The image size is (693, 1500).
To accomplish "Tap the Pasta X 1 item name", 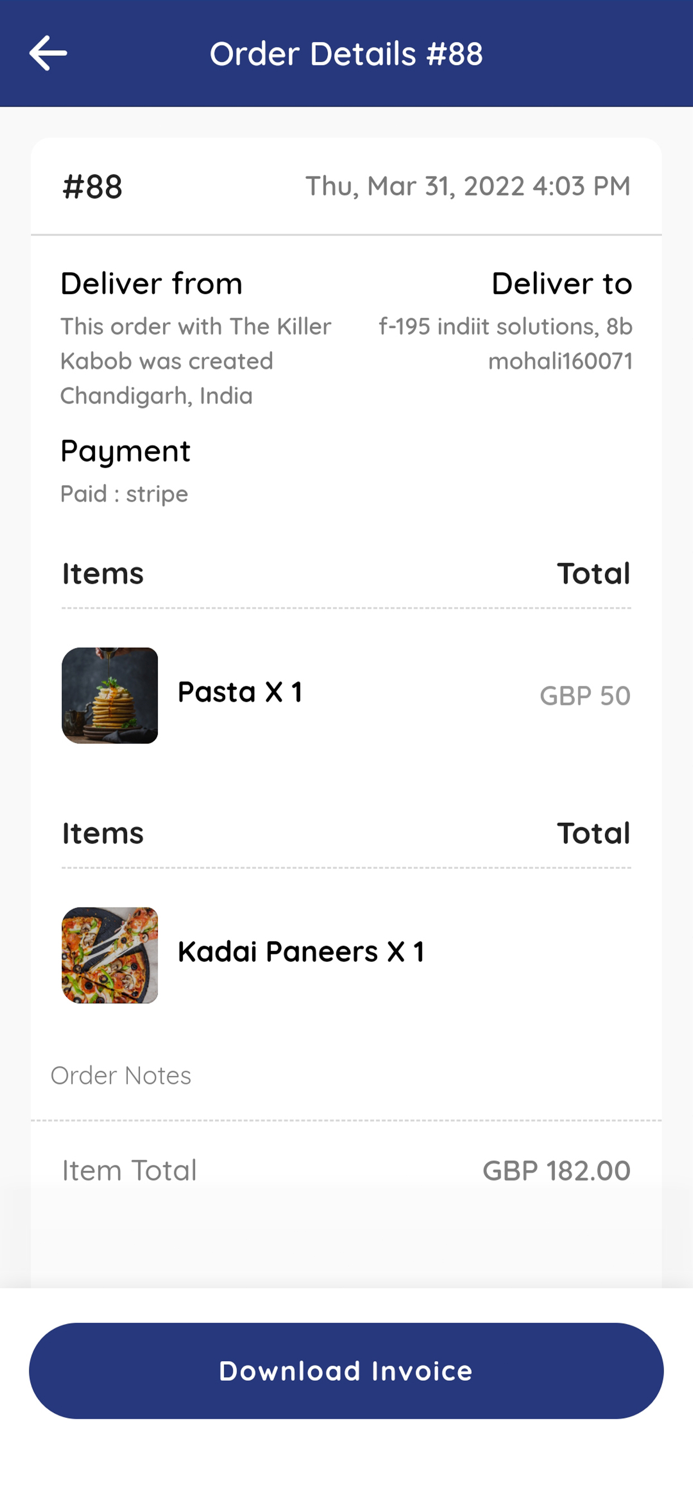I will tap(239, 692).
